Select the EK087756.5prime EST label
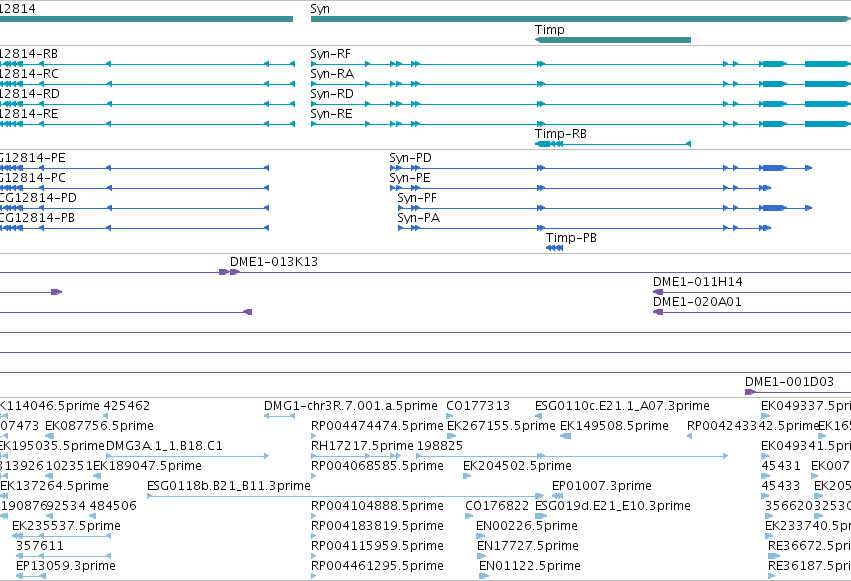 [x=99, y=426]
